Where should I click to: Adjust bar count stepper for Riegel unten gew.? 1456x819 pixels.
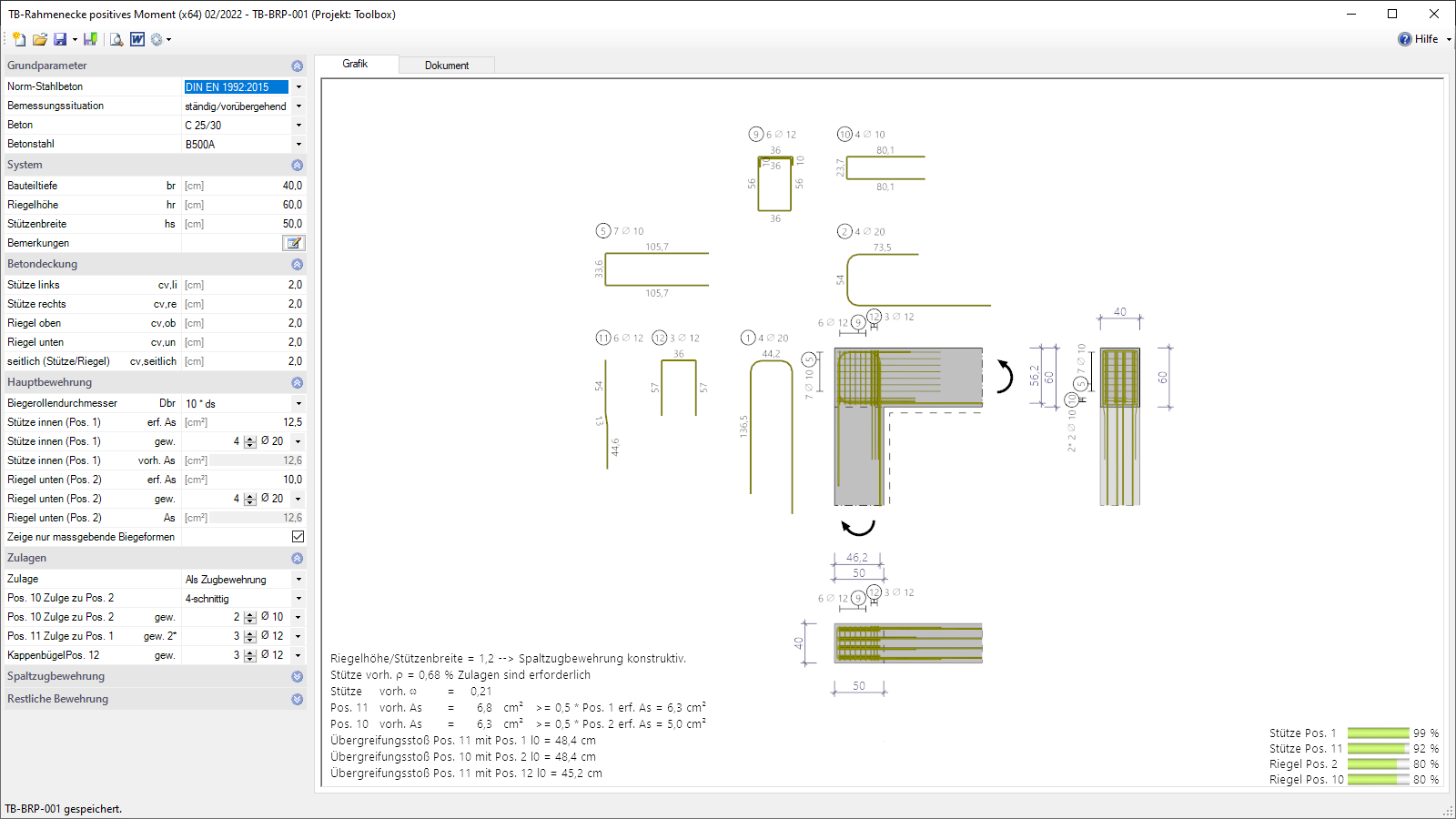(x=250, y=499)
